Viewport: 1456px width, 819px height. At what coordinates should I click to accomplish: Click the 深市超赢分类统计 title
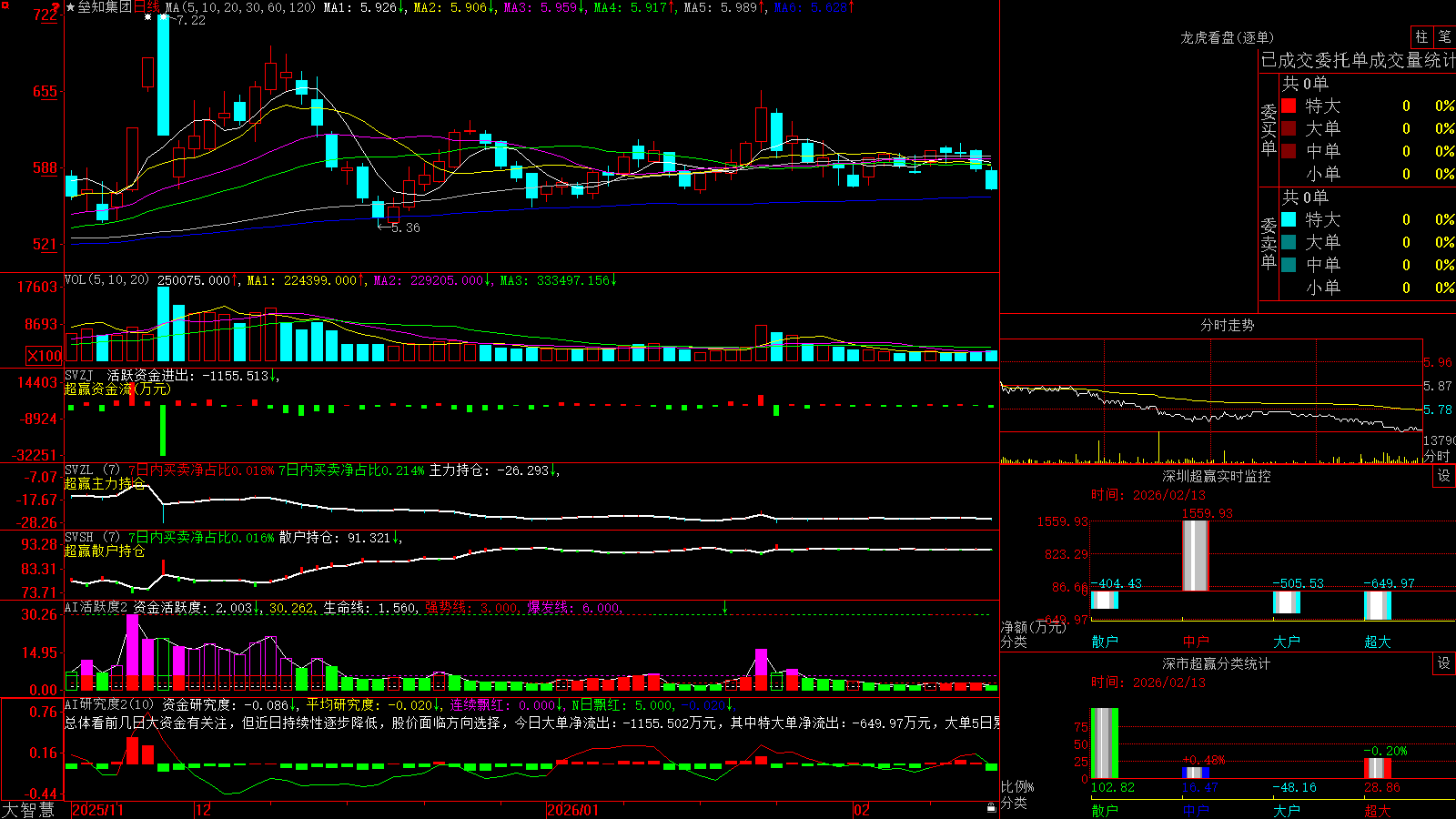point(1217,663)
